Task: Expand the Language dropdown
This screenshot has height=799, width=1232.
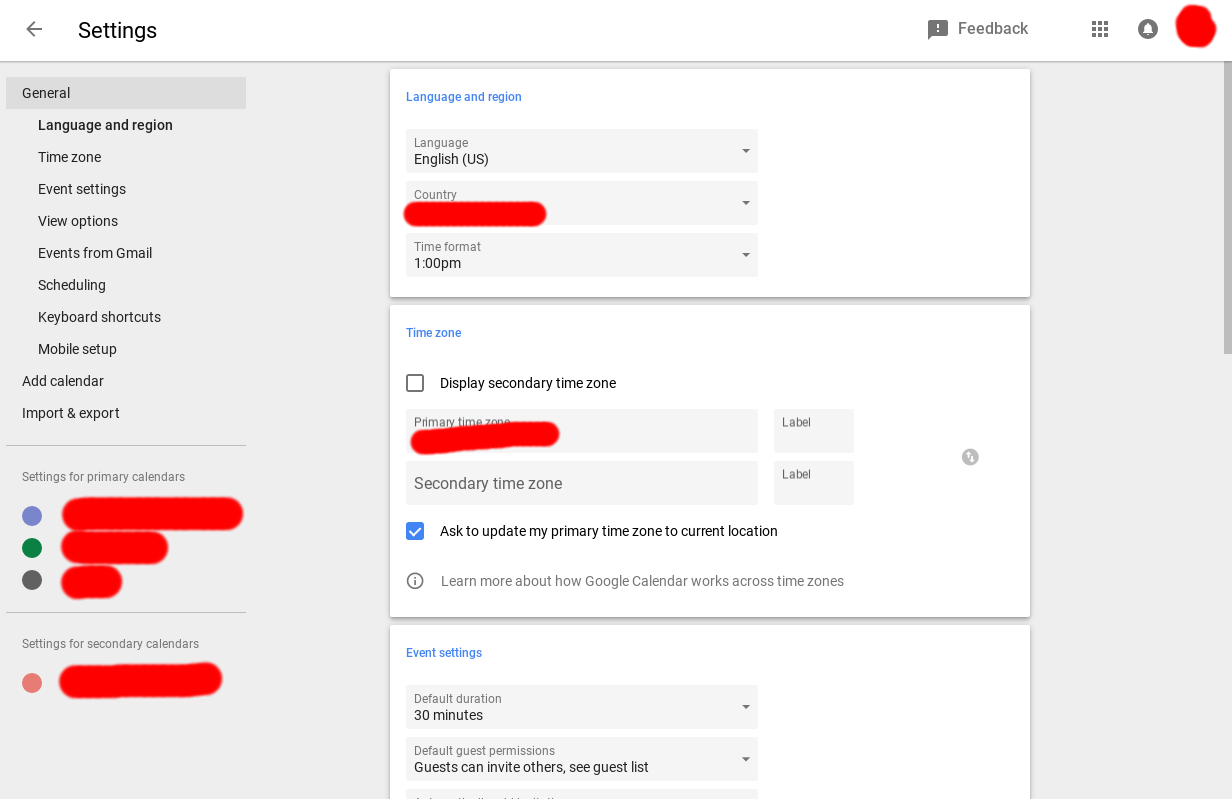Action: [x=581, y=151]
